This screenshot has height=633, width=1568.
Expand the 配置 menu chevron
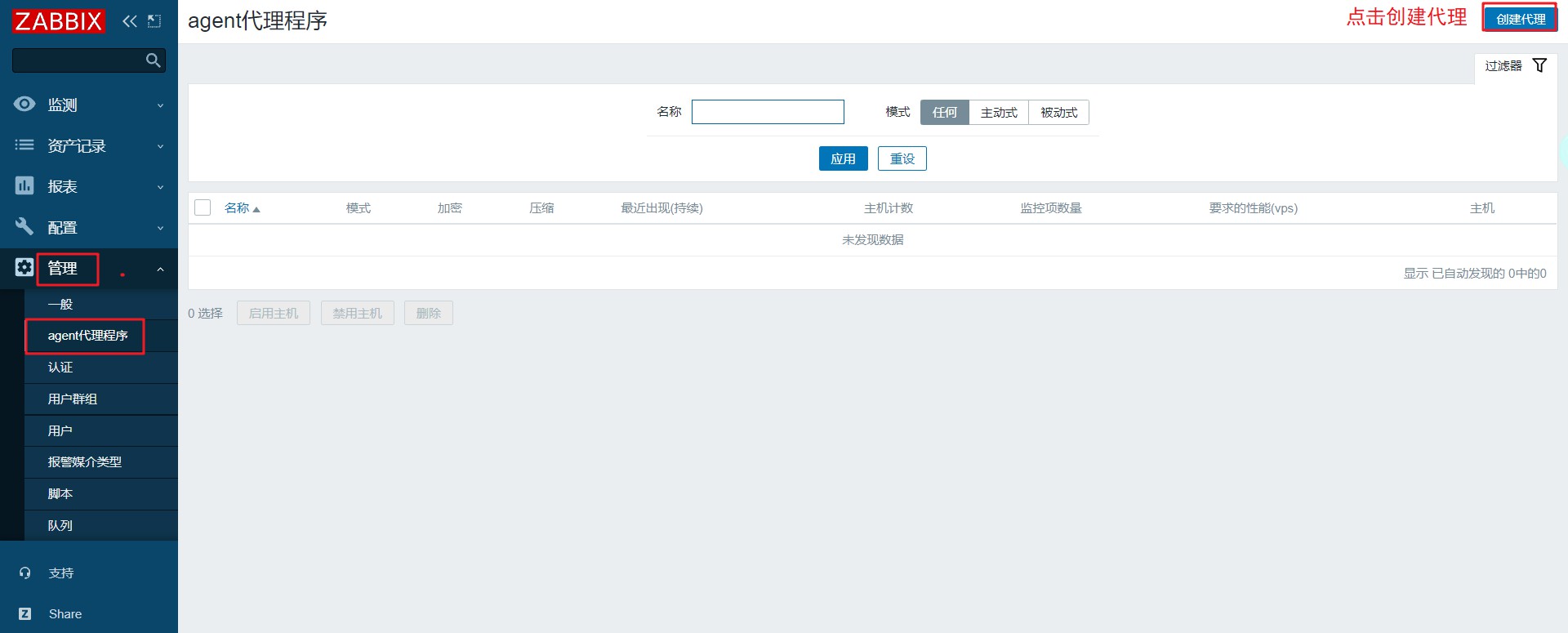pyautogui.click(x=160, y=228)
